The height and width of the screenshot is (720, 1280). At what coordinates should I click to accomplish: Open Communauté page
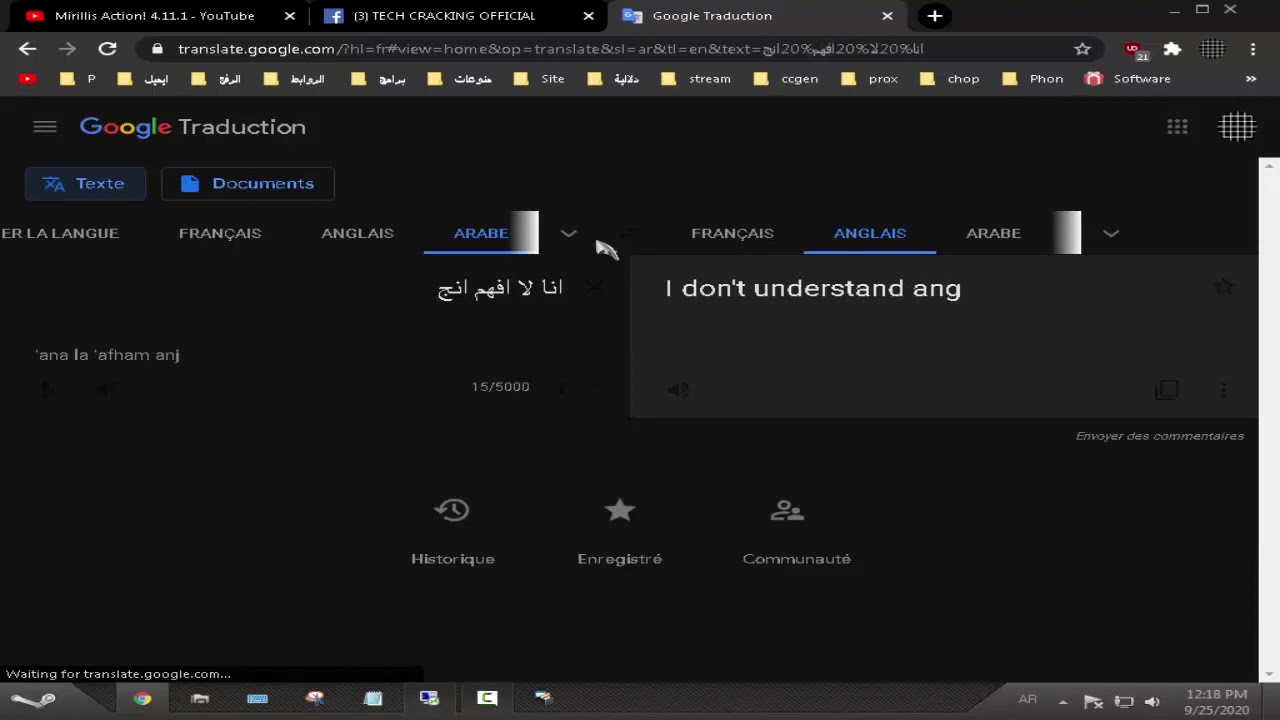[797, 531]
